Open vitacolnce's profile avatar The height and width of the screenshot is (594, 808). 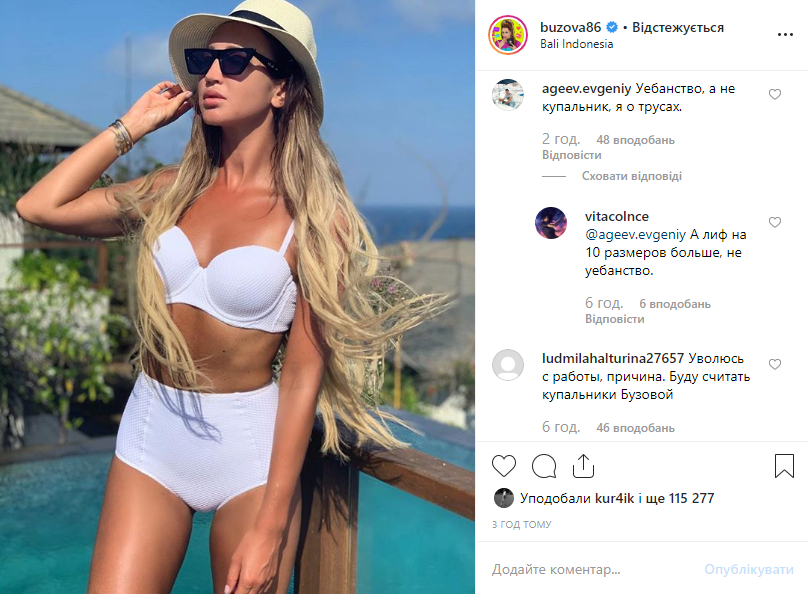point(551,223)
